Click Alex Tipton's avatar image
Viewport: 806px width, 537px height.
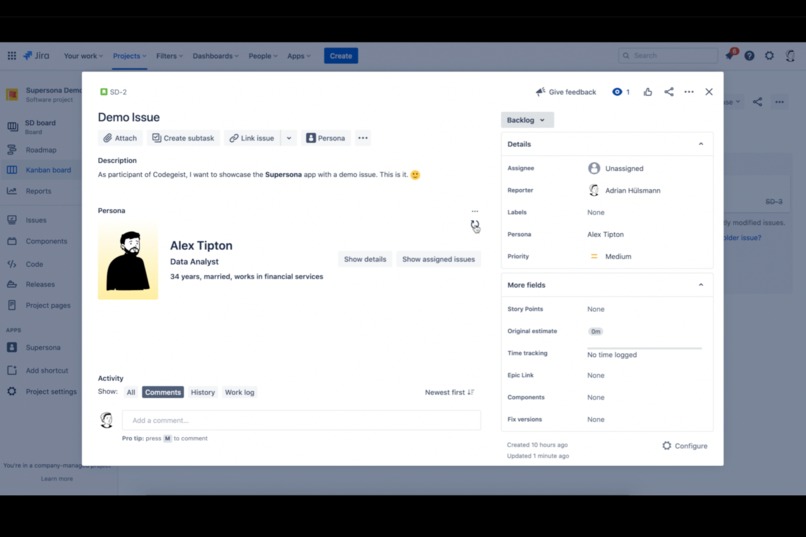[x=128, y=261]
